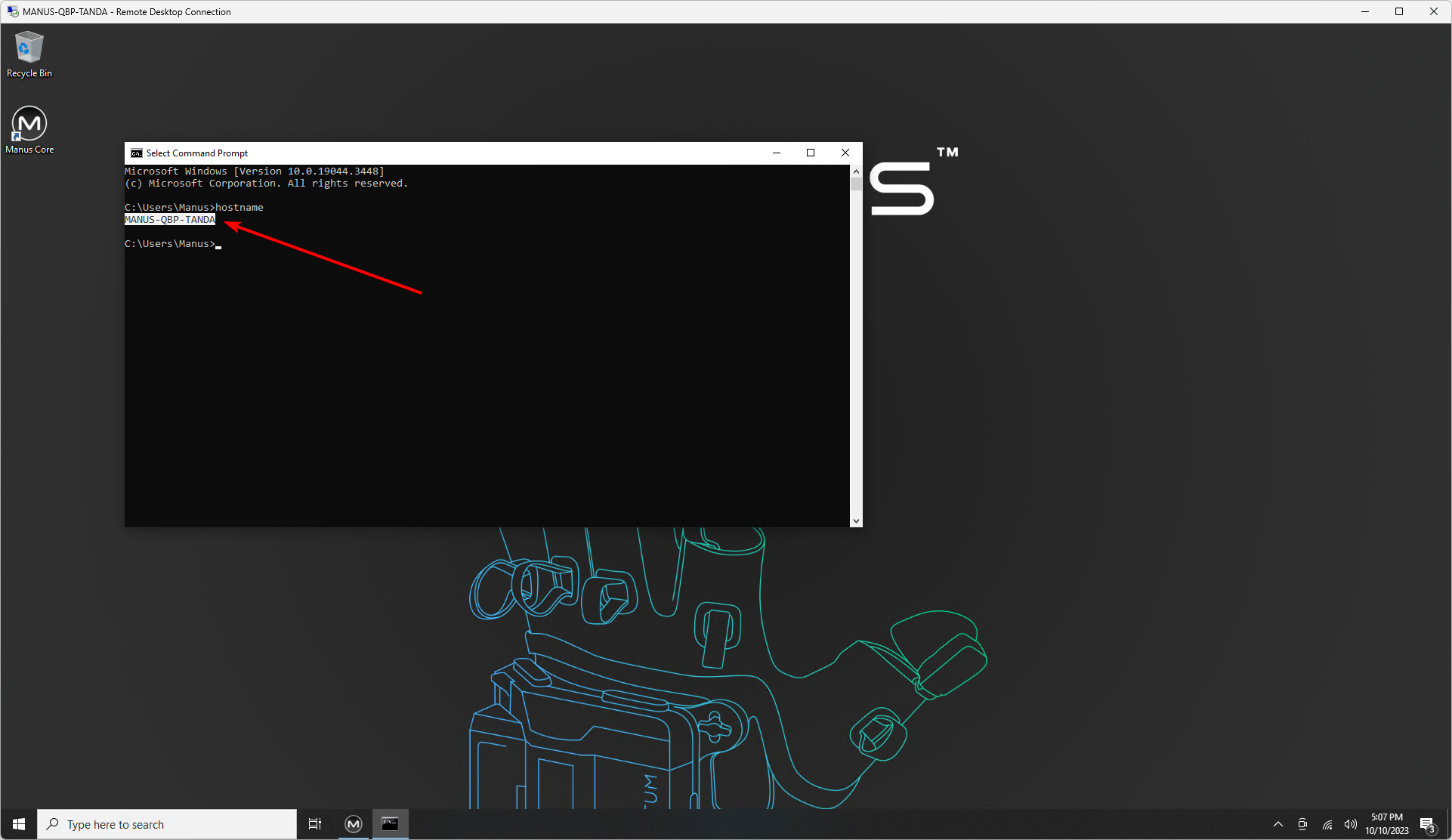Click the Meet Now tray icon
The width and height of the screenshot is (1452, 840).
coord(1302,824)
